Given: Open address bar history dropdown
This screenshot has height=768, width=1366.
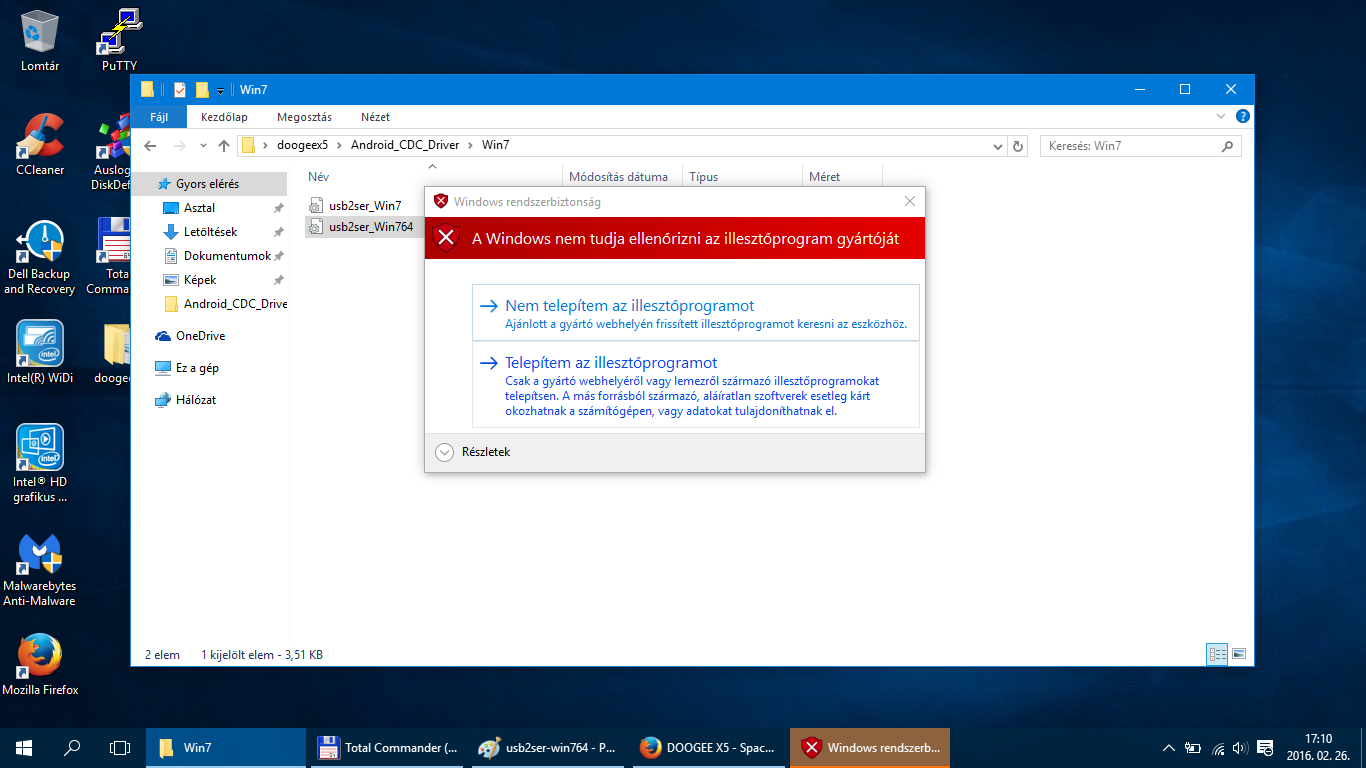Looking at the screenshot, I should point(997,146).
